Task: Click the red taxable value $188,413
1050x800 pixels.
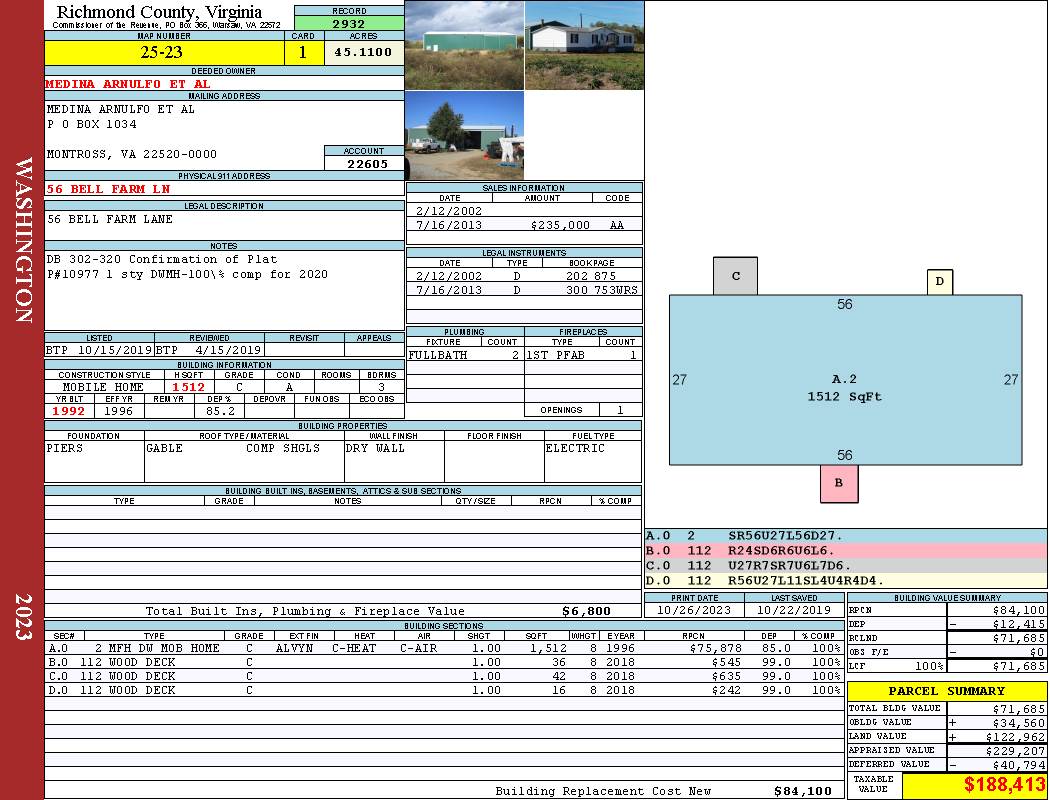Action: (x=974, y=786)
